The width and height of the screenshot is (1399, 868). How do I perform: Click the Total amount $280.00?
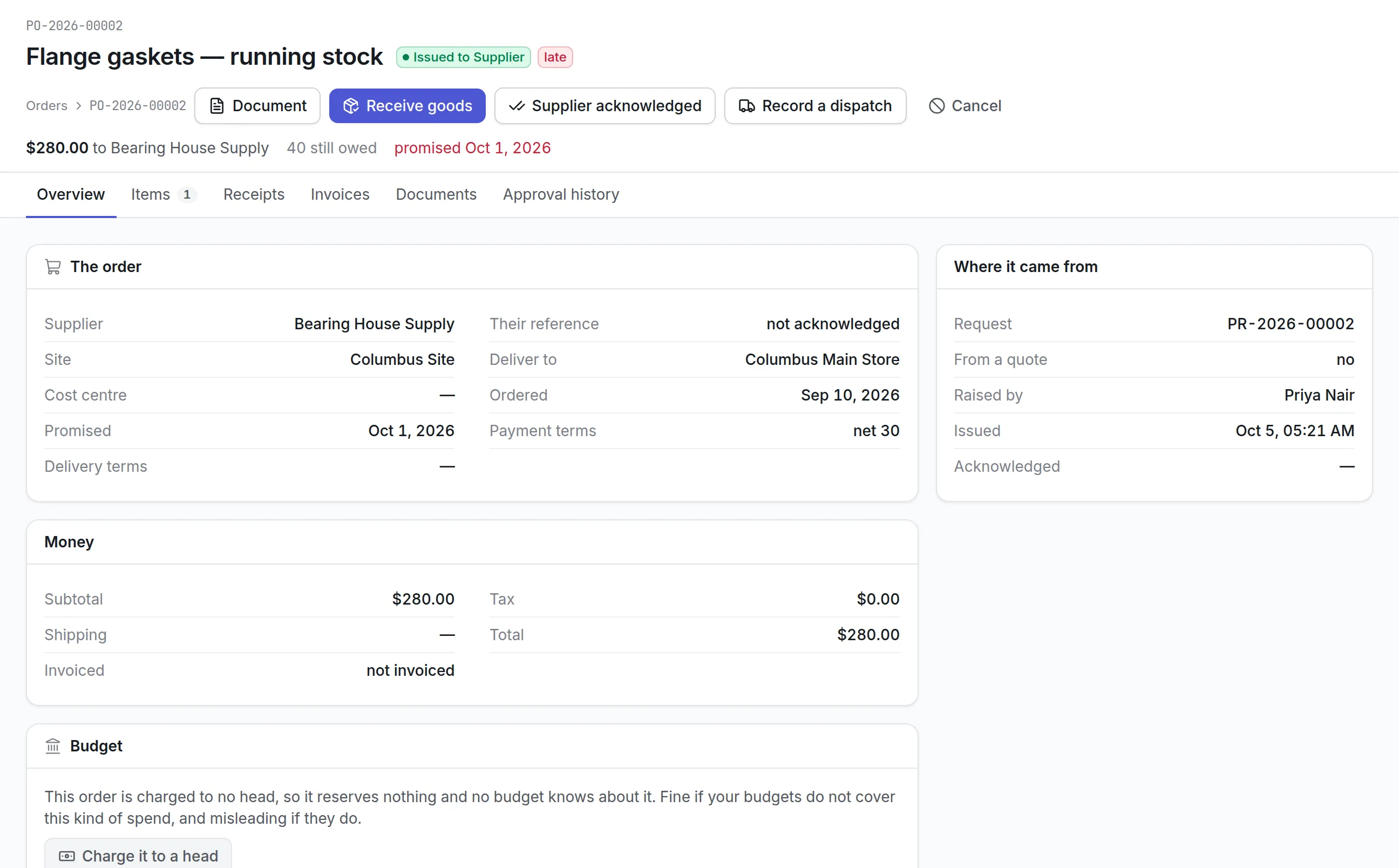pyautogui.click(x=868, y=635)
